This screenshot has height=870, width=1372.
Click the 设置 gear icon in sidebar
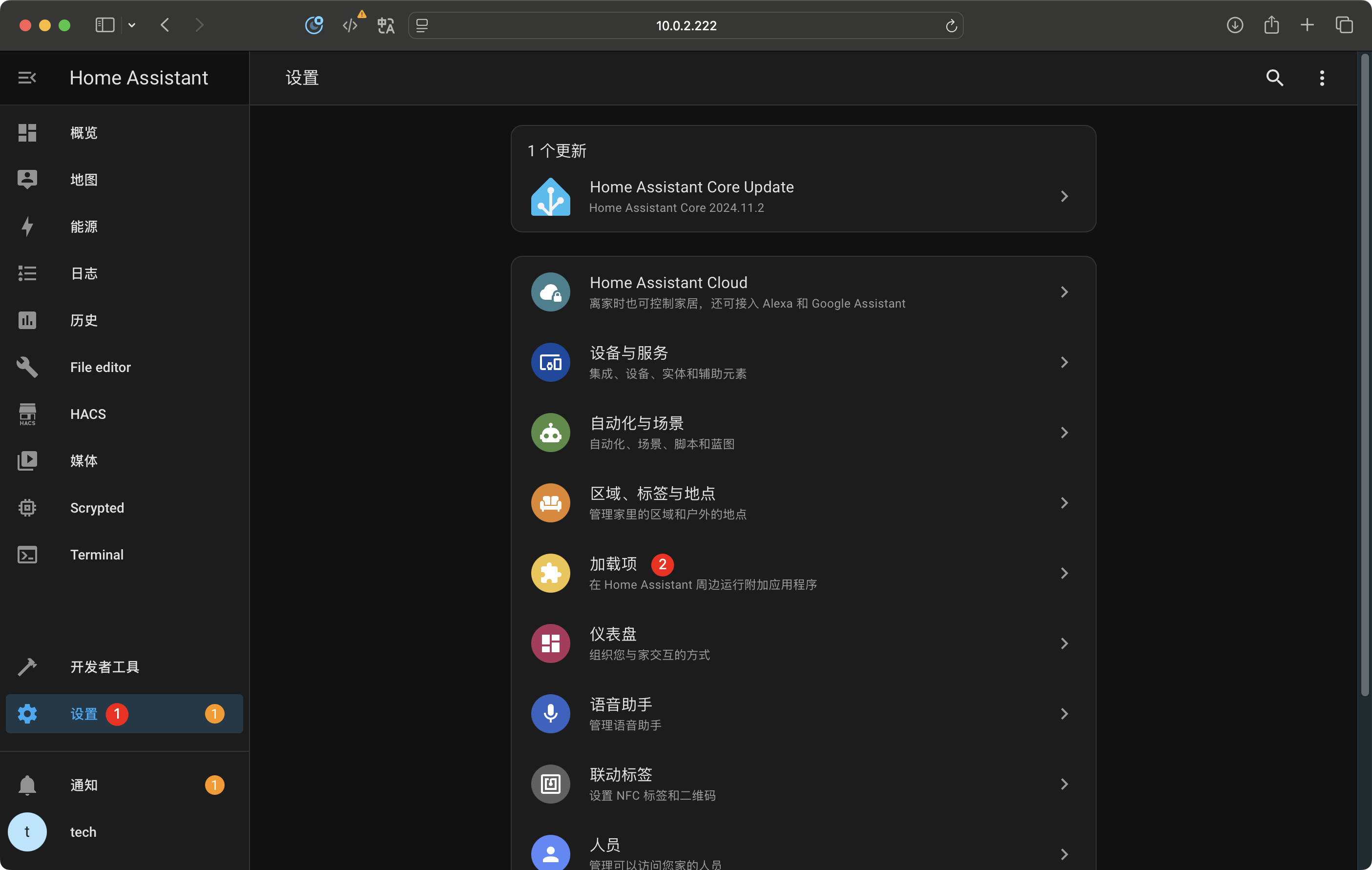[x=27, y=714]
